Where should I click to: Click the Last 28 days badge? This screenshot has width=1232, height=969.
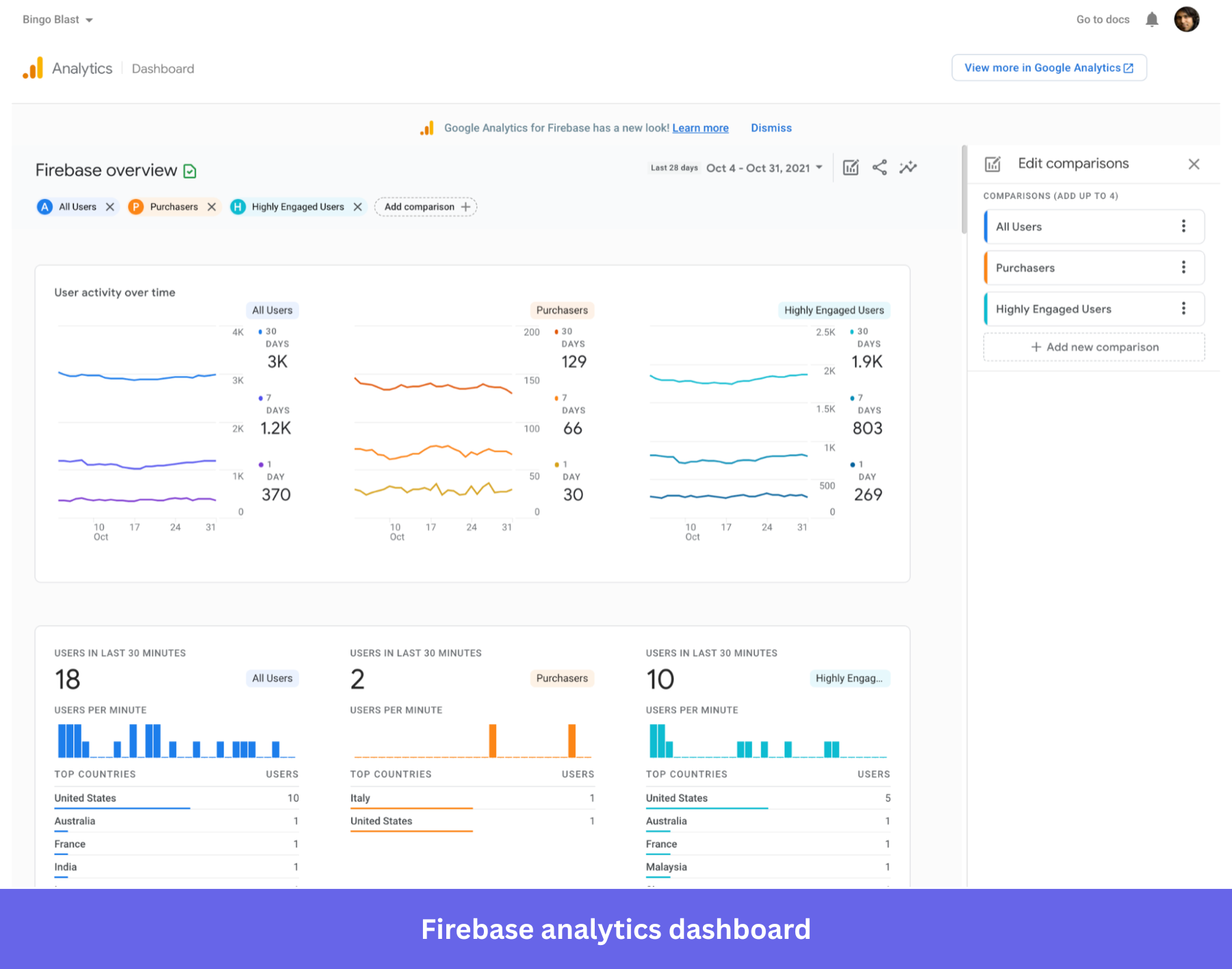674,168
